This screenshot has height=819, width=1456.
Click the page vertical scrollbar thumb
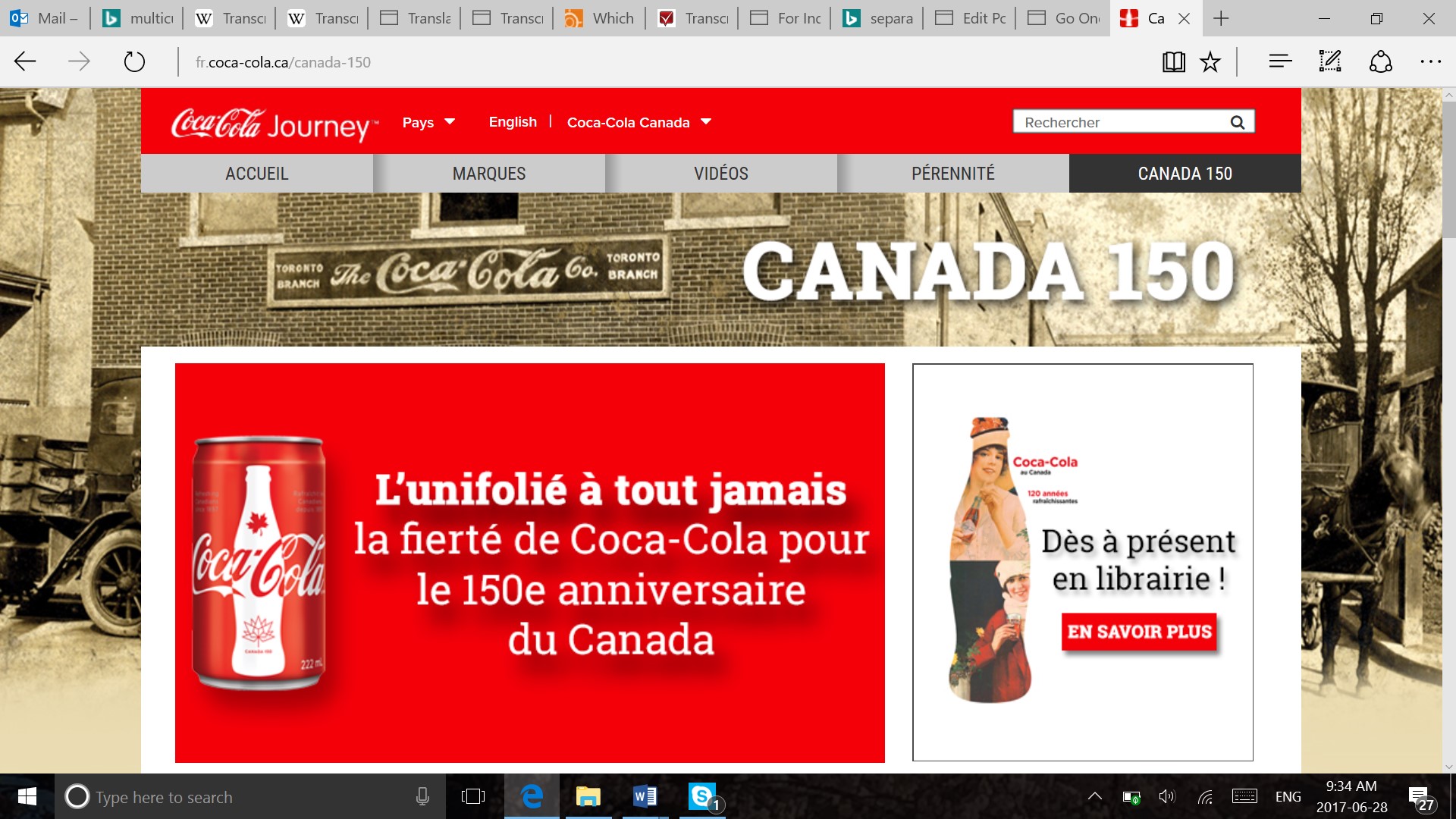click(1448, 170)
